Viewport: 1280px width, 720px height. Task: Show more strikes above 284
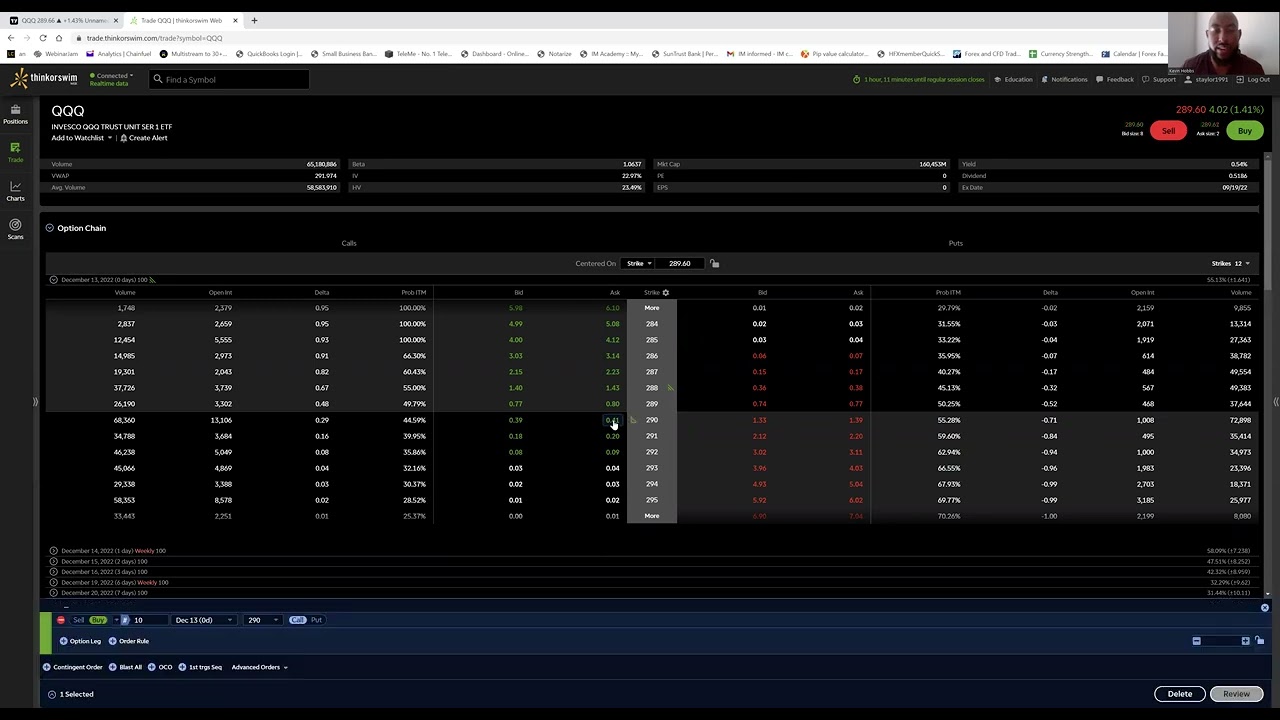click(x=652, y=308)
